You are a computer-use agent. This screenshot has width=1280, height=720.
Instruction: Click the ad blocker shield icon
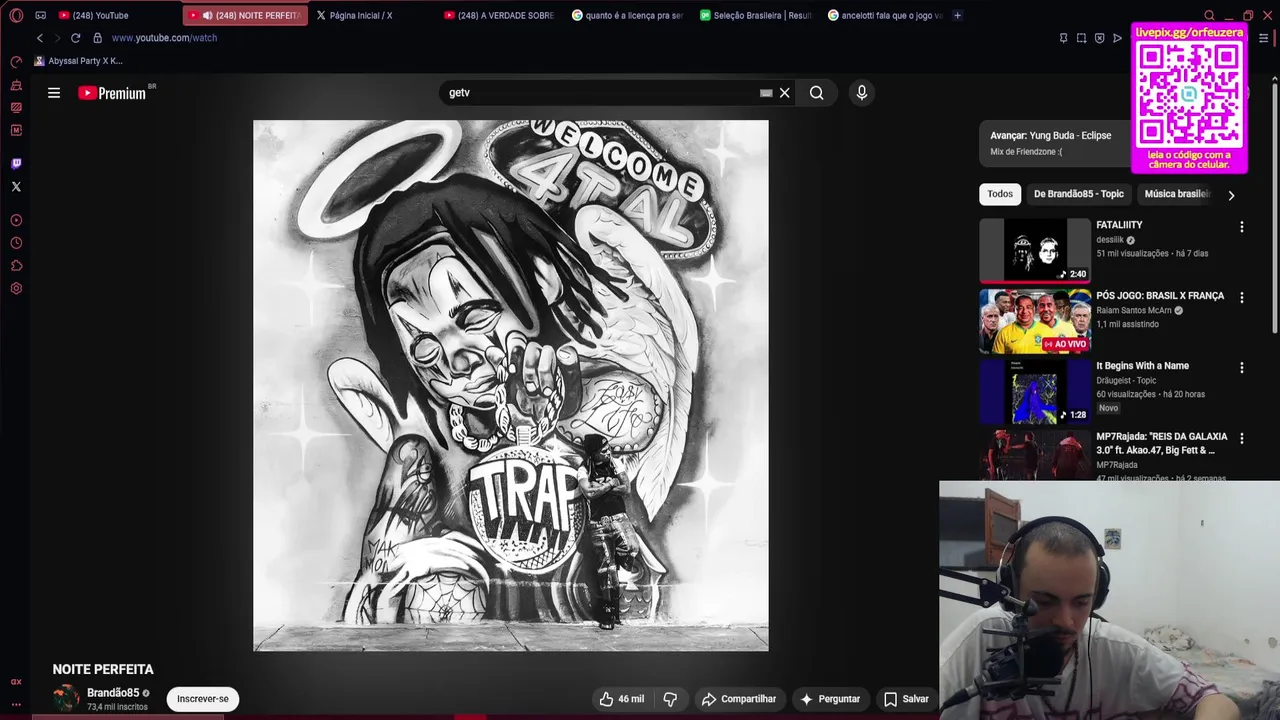tap(1099, 38)
